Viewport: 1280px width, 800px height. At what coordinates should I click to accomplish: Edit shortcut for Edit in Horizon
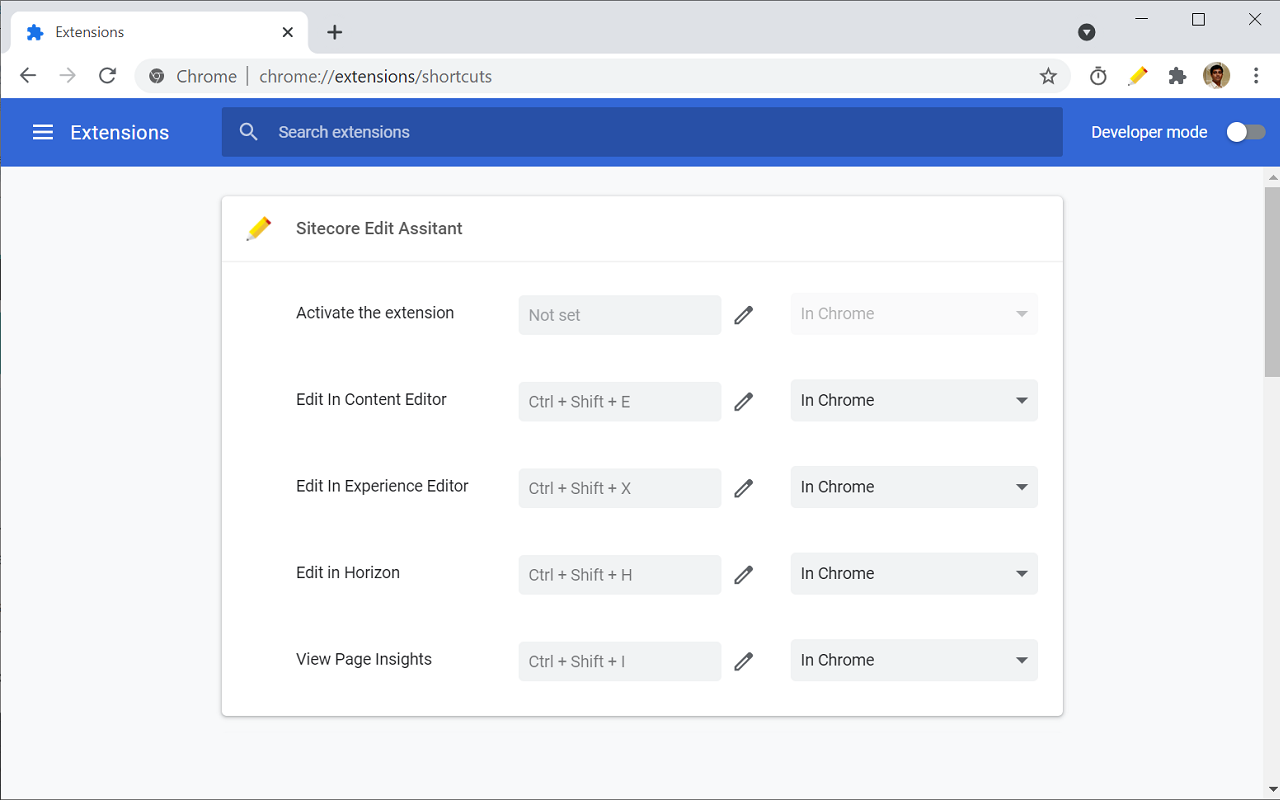pyautogui.click(x=743, y=575)
